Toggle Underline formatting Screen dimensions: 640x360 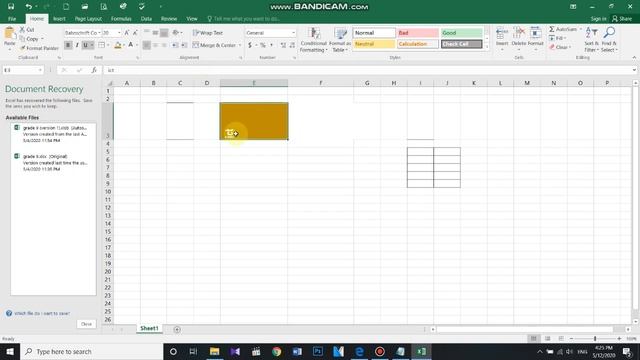[x=85, y=45]
